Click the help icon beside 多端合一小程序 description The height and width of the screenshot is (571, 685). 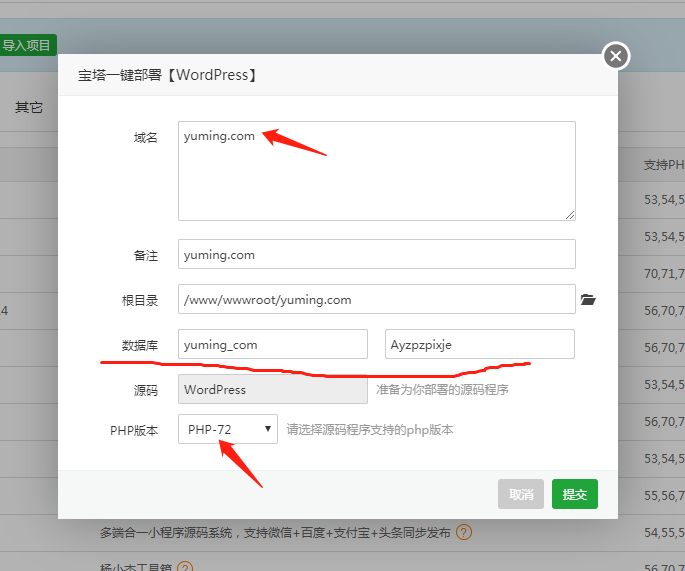pyautogui.click(x=464, y=532)
